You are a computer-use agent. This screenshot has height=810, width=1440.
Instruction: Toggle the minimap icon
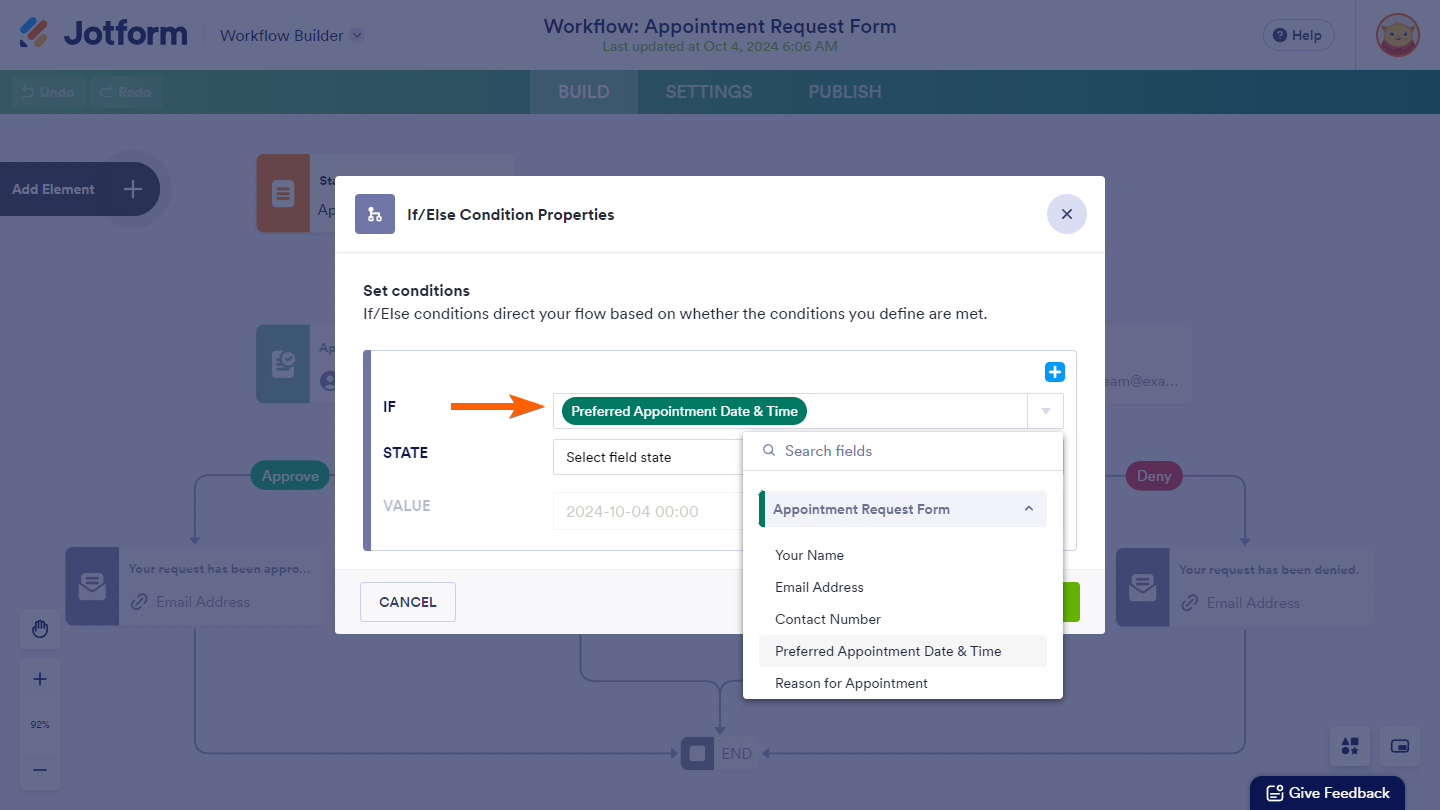[1400, 746]
